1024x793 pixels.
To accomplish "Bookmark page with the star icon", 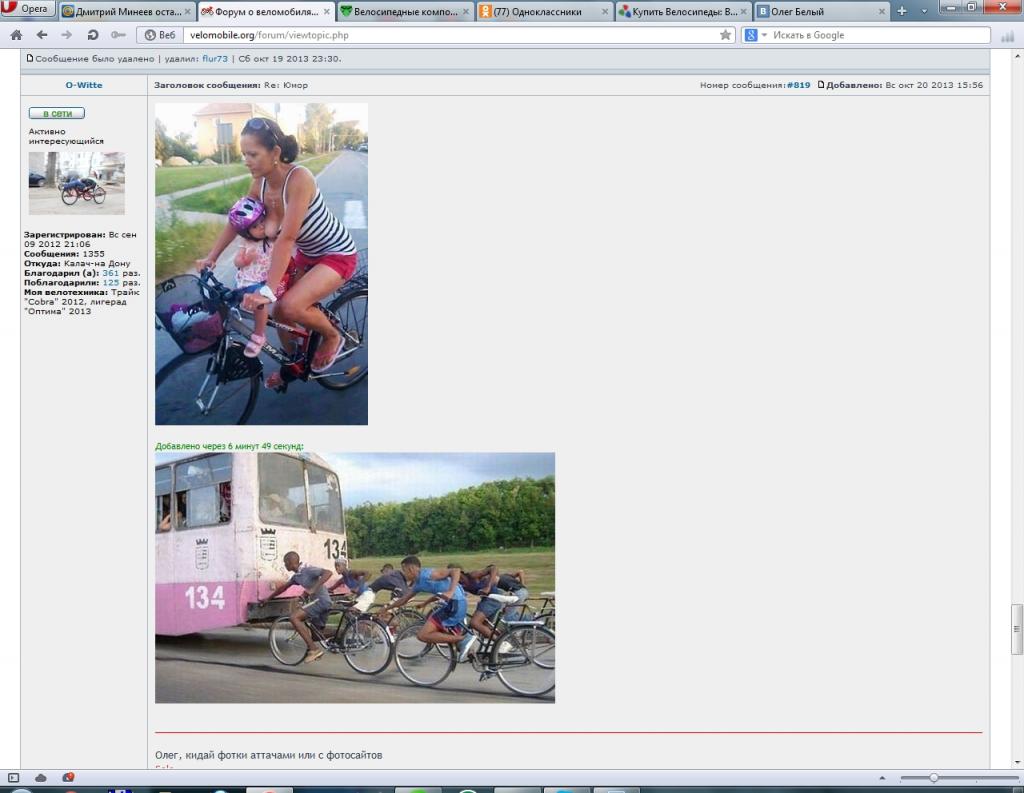I will [x=726, y=35].
